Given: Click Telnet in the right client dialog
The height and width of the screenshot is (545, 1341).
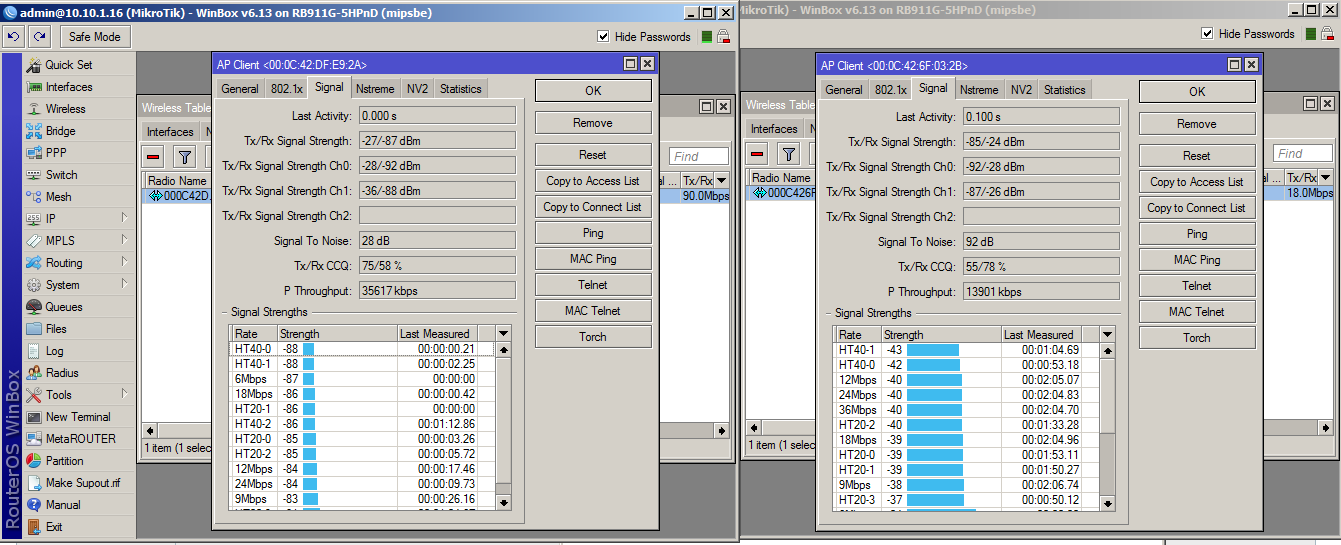Looking at the screenshot, I should pos(1197,286).
